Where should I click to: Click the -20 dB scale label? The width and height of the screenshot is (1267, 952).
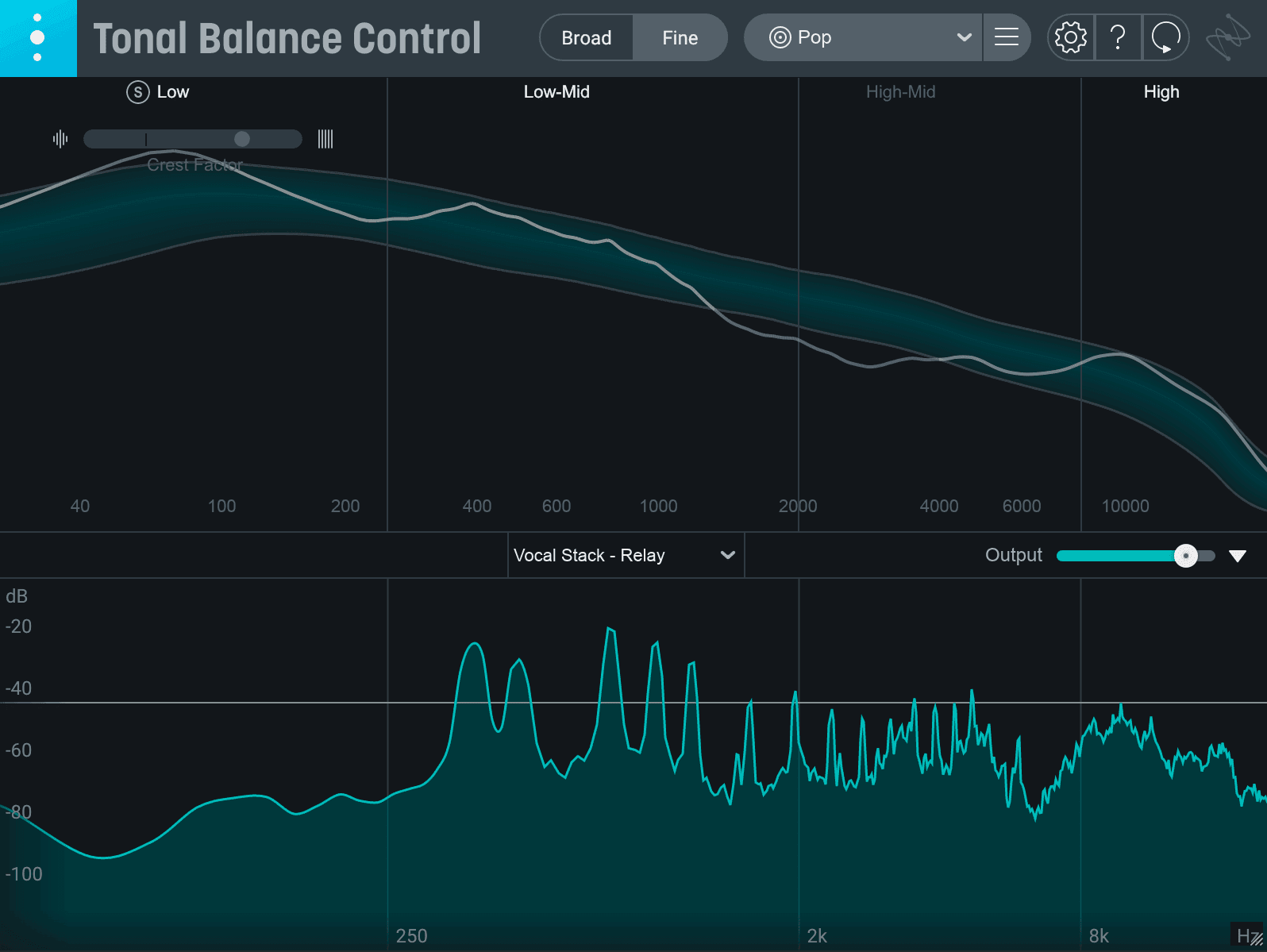tap(18, 626)
